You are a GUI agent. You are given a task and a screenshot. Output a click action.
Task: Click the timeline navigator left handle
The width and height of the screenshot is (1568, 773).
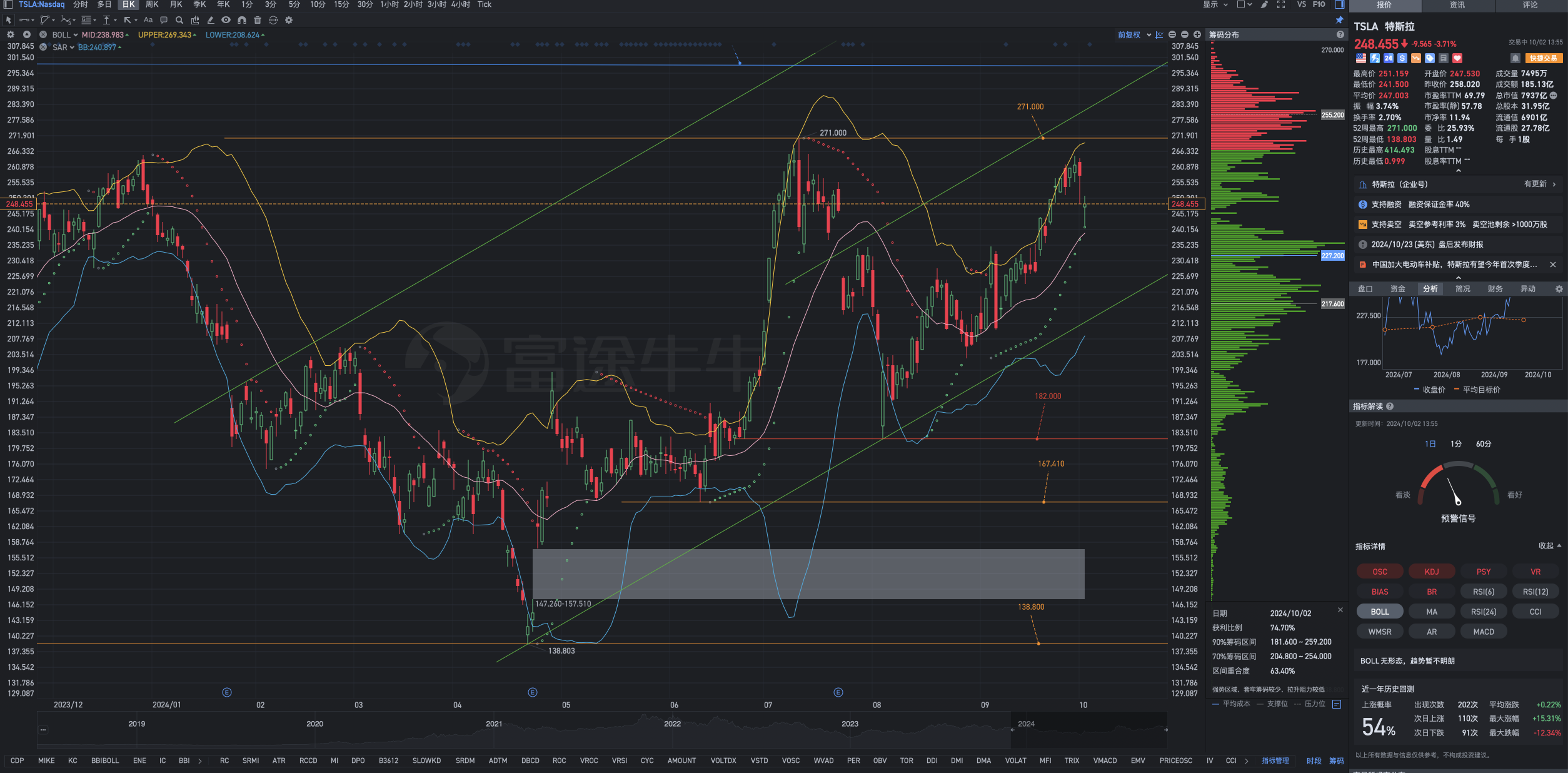pos(1012,730)
